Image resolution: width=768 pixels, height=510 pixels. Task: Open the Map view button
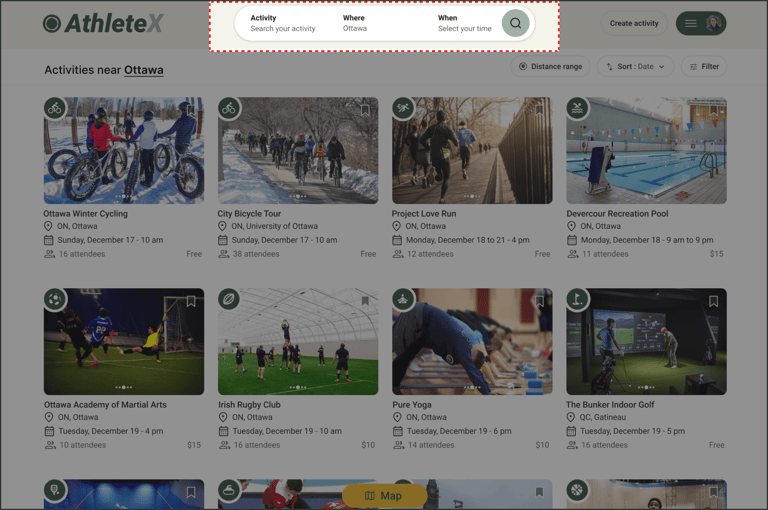coord(384,496)
